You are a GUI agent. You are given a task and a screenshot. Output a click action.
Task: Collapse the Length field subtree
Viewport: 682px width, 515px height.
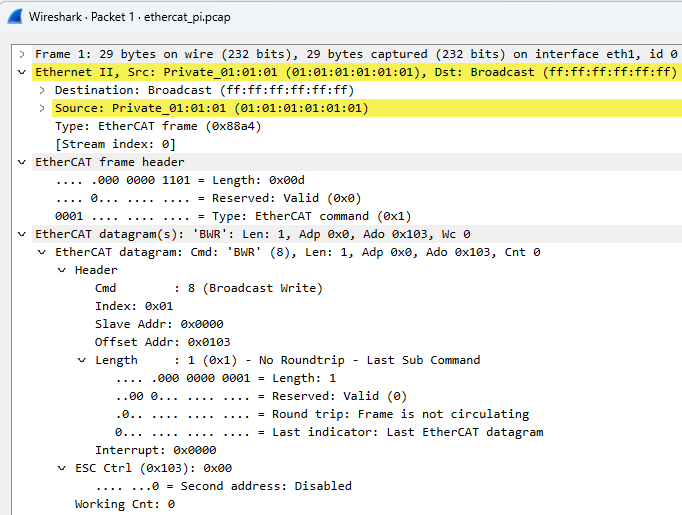click(82, 361)
